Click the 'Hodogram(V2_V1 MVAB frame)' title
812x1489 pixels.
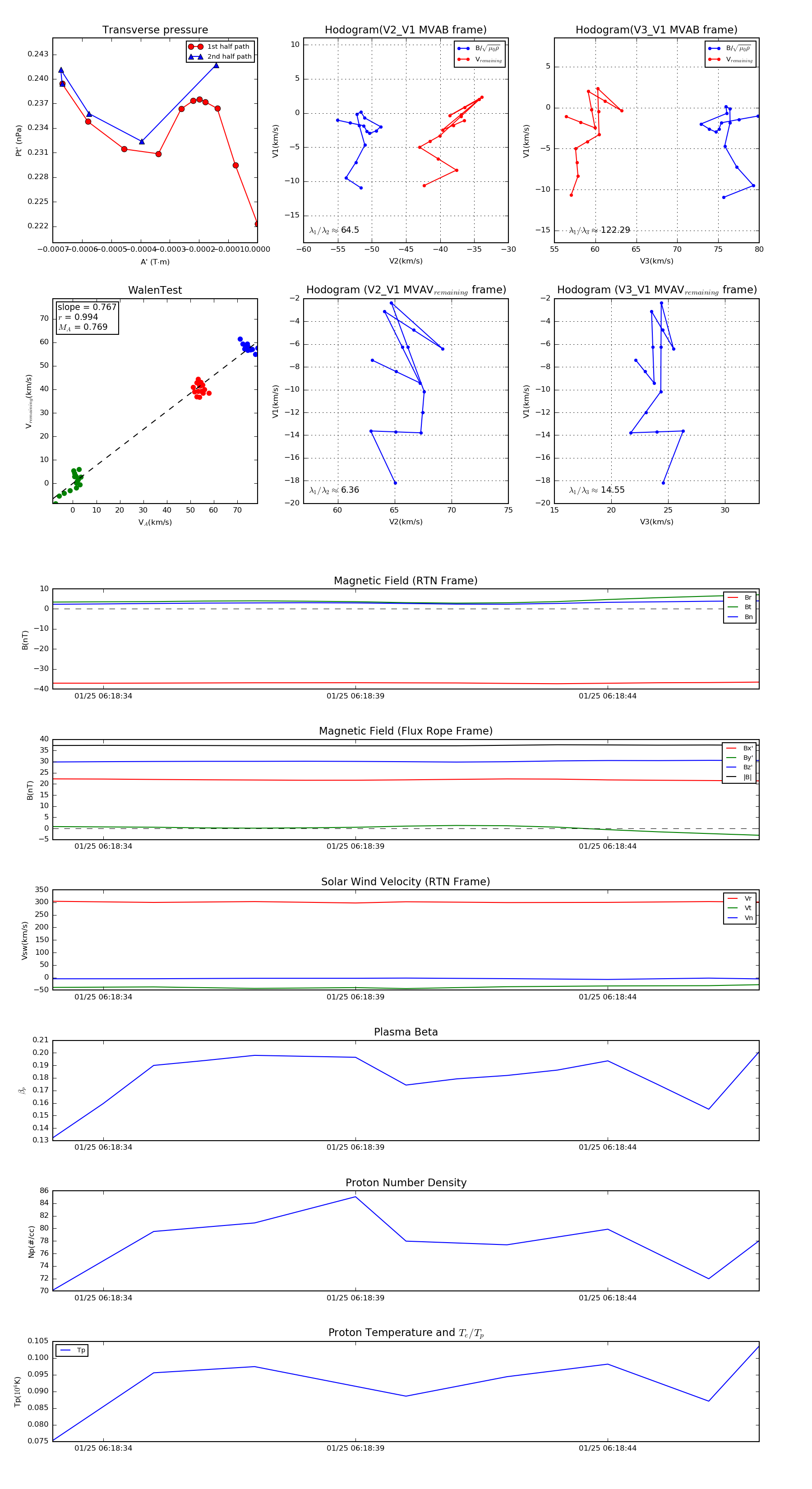coord(406,30)
